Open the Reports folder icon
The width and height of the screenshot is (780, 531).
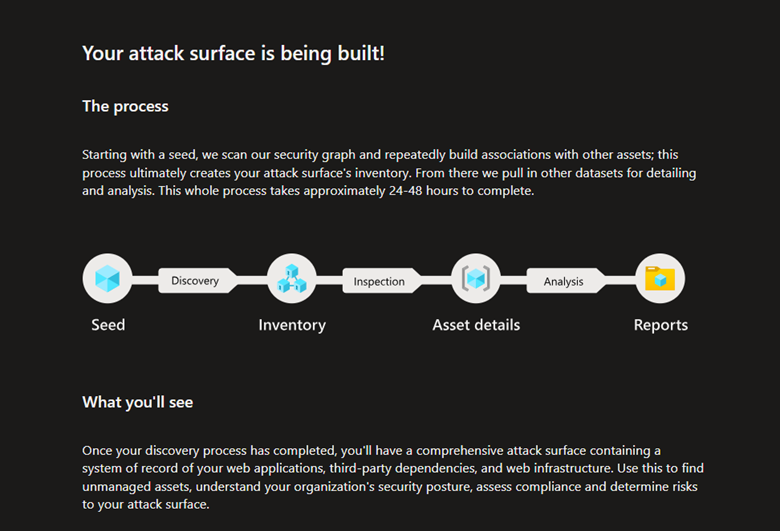point(660,278)
